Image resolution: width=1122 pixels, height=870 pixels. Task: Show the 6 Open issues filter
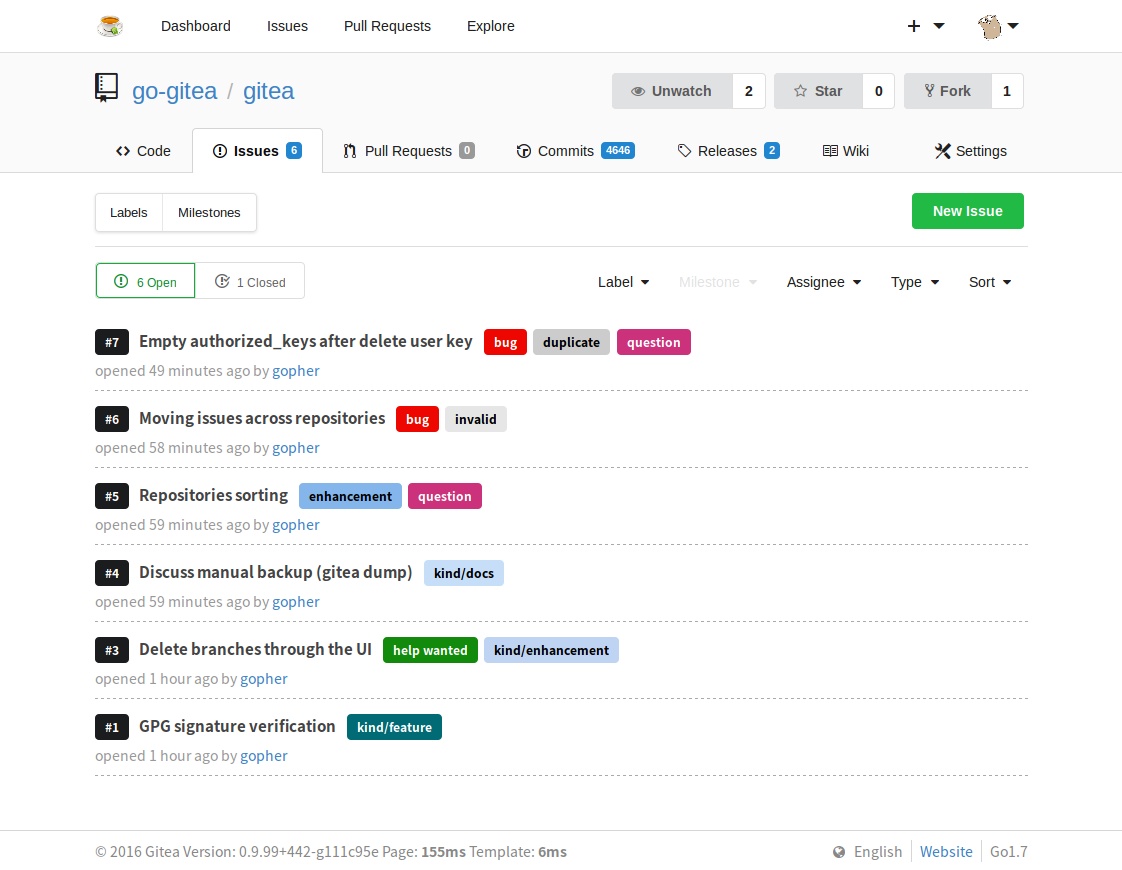click(x=145, y=281)
